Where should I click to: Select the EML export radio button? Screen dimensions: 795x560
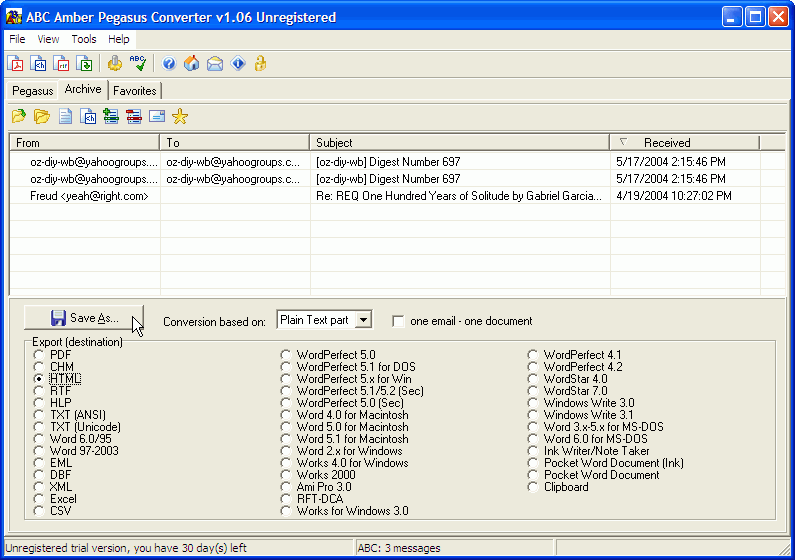(39, 463)
